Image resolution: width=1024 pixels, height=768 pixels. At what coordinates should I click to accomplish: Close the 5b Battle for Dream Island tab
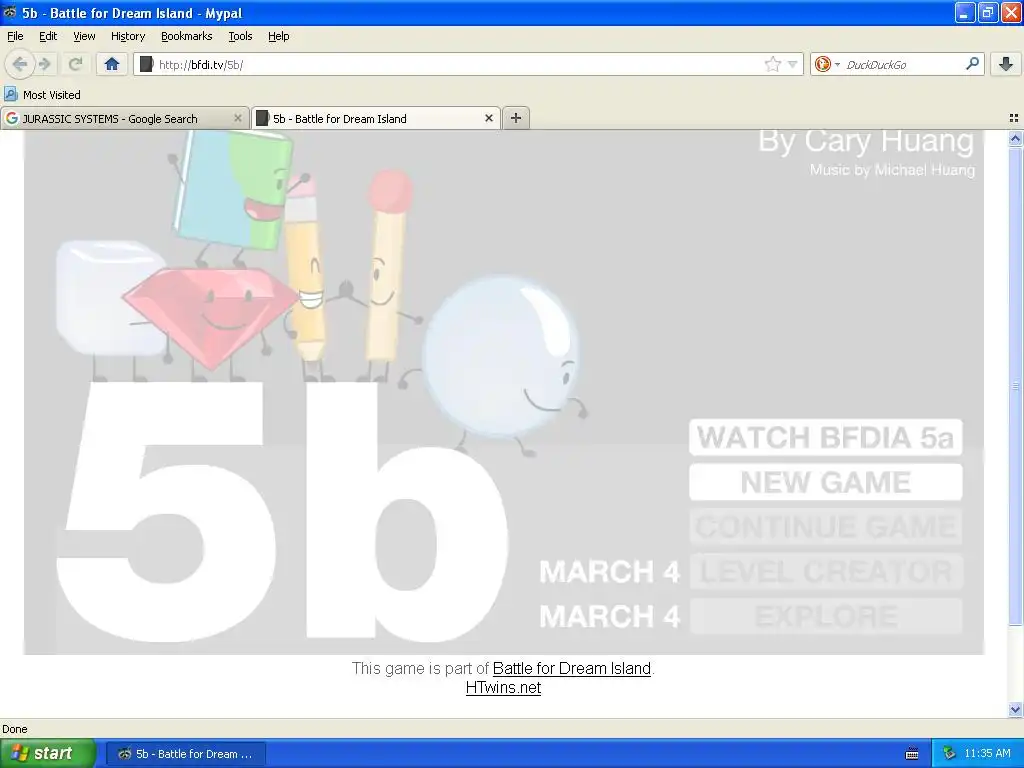[x=488, y=118]
